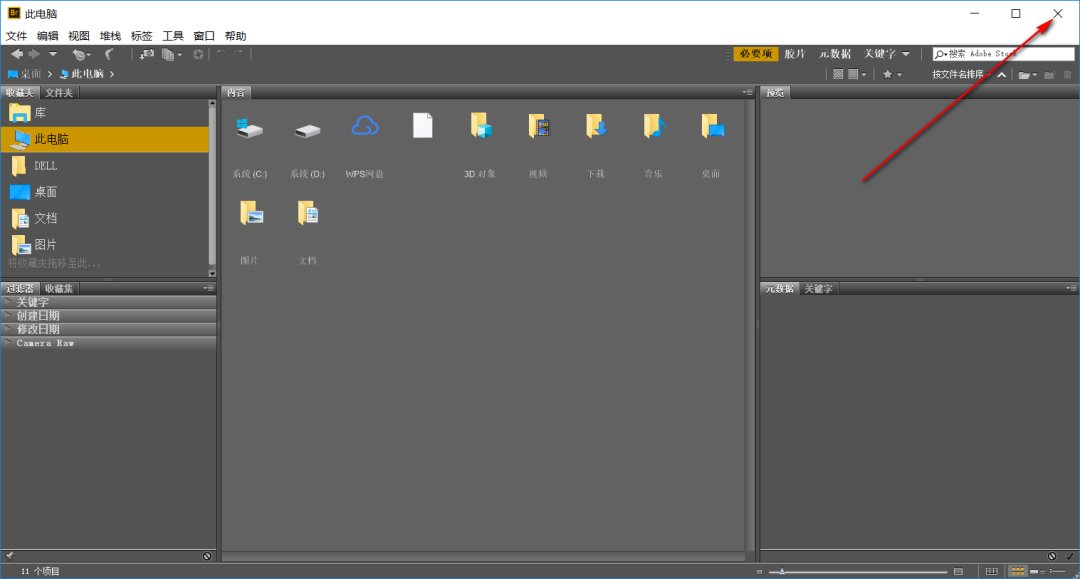
Task: Click the search magnifier icon in Adobe Stock search
Action: (938, 54)
